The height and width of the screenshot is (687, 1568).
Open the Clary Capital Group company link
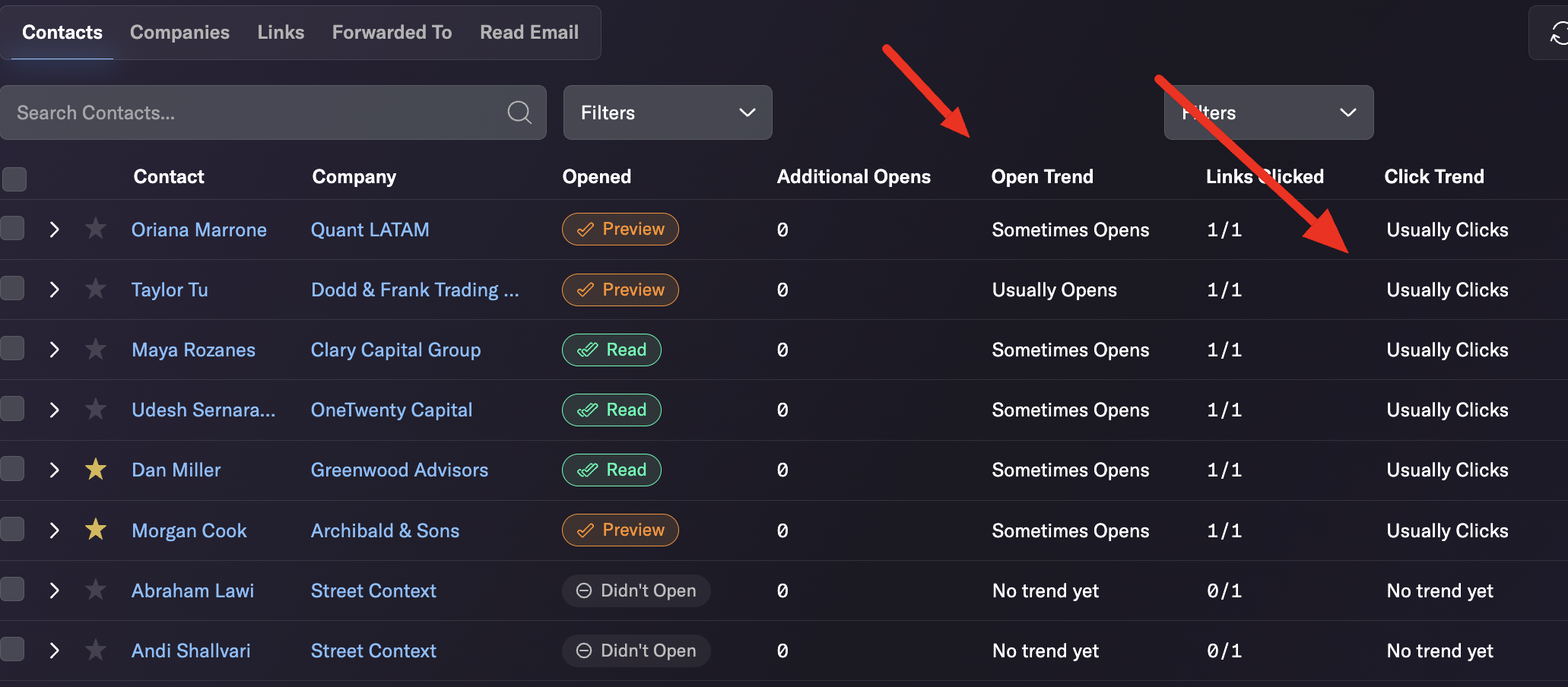395,350
